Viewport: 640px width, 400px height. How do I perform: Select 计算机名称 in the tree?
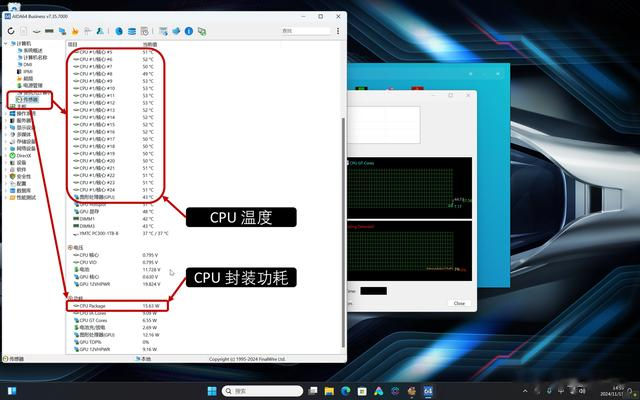pyautogui.click(x=36, y=58)
